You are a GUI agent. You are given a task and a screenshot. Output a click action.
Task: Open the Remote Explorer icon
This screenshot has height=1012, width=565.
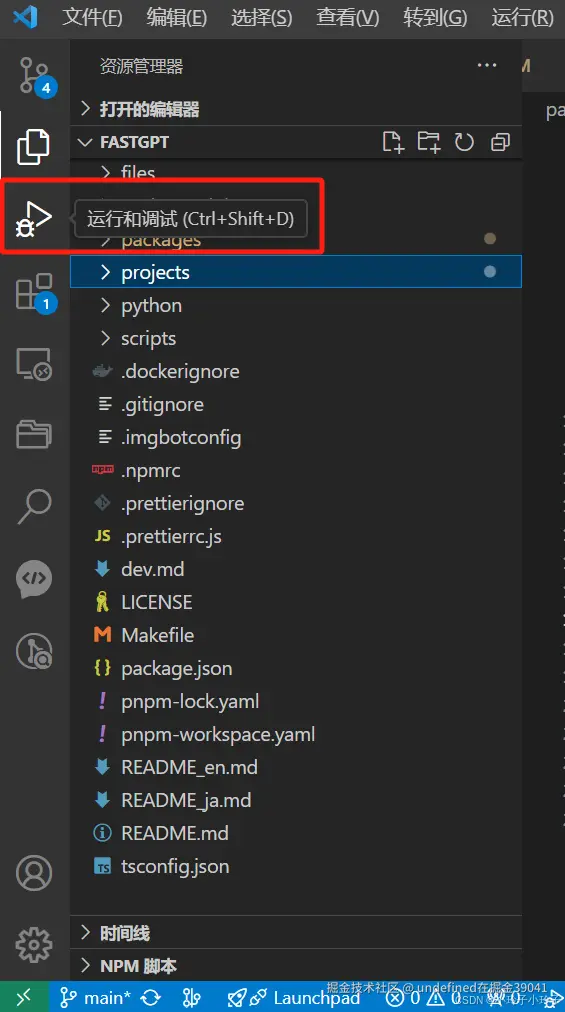pyautogui.click(x=34, y=365)
